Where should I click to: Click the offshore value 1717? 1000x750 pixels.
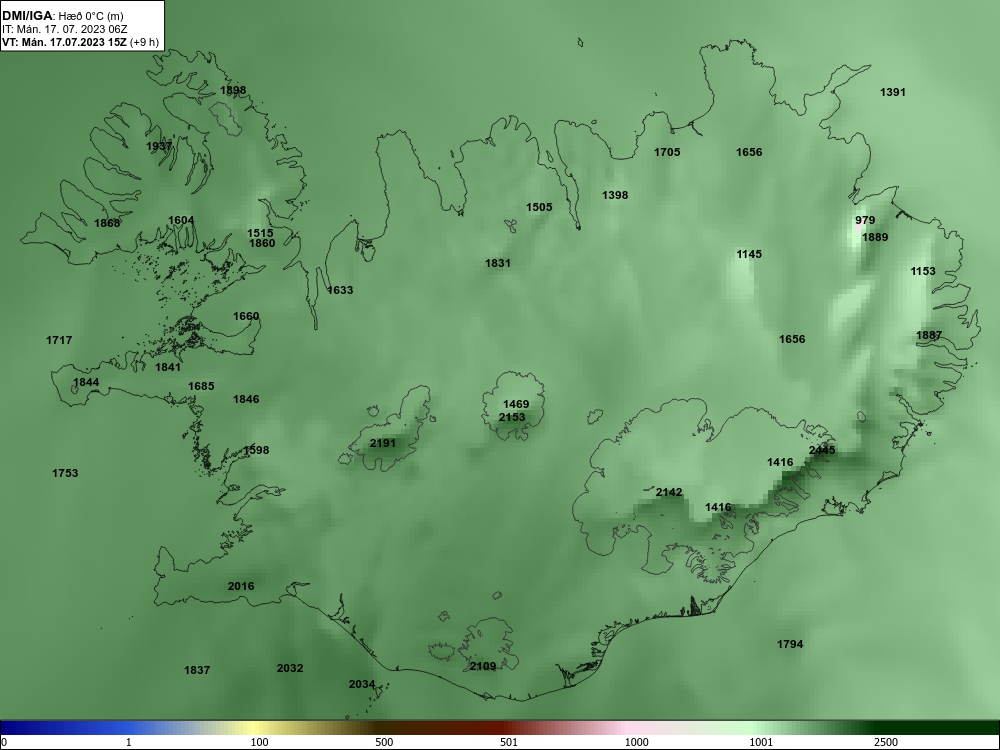59,340
